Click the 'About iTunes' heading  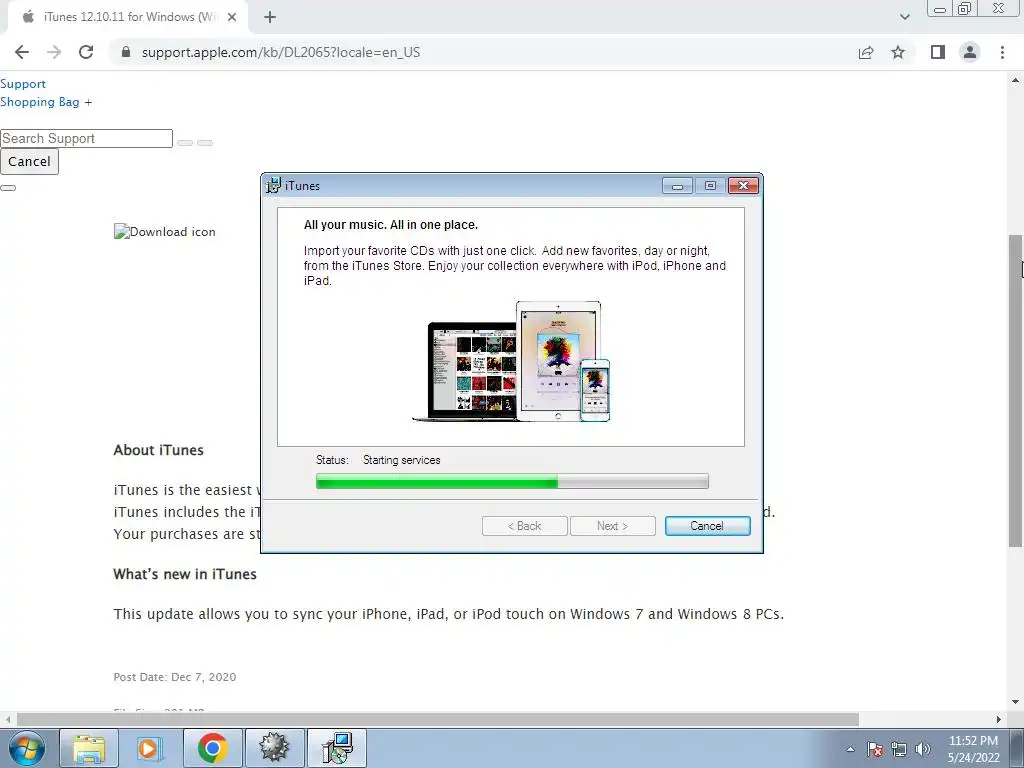tap(159, 450)
